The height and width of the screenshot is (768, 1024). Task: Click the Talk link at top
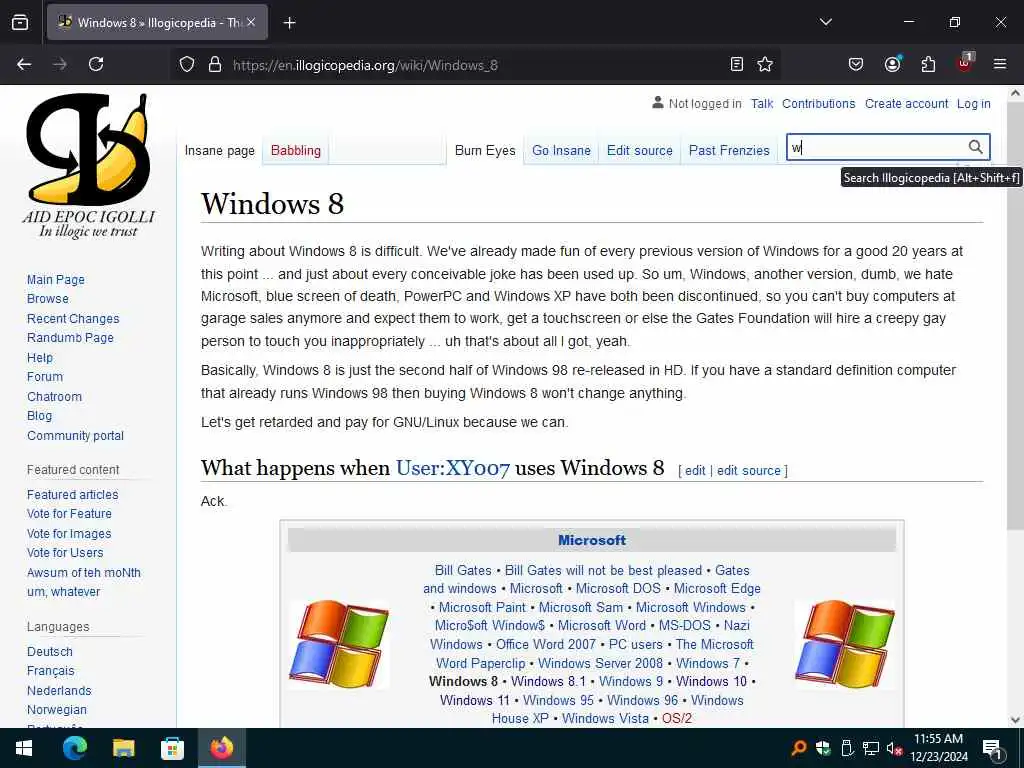tap(761, 104)
